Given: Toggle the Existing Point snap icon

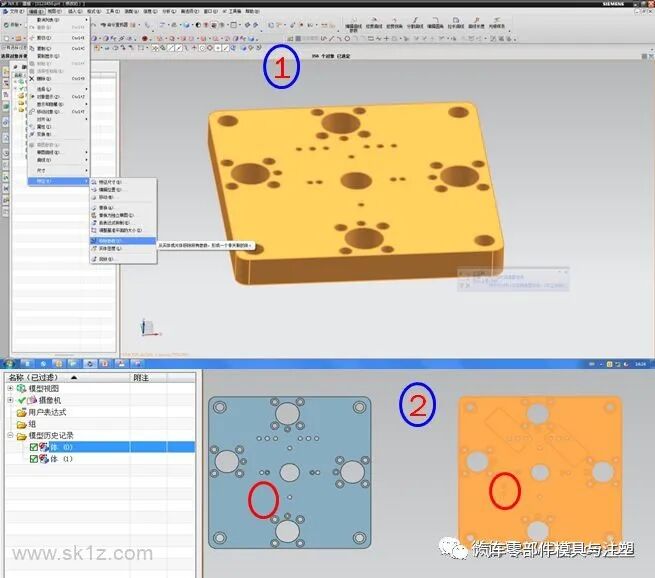Looking at the screenshot, I should [x=218, y=48].
